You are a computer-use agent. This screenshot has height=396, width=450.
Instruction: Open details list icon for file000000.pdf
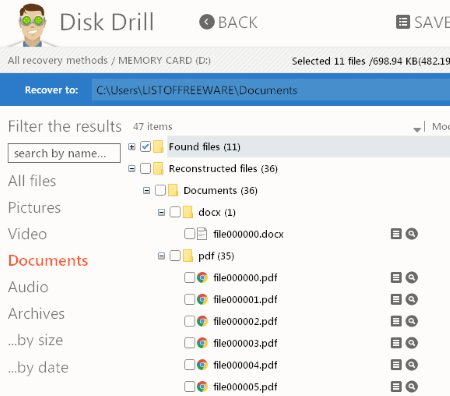(396, 277)
